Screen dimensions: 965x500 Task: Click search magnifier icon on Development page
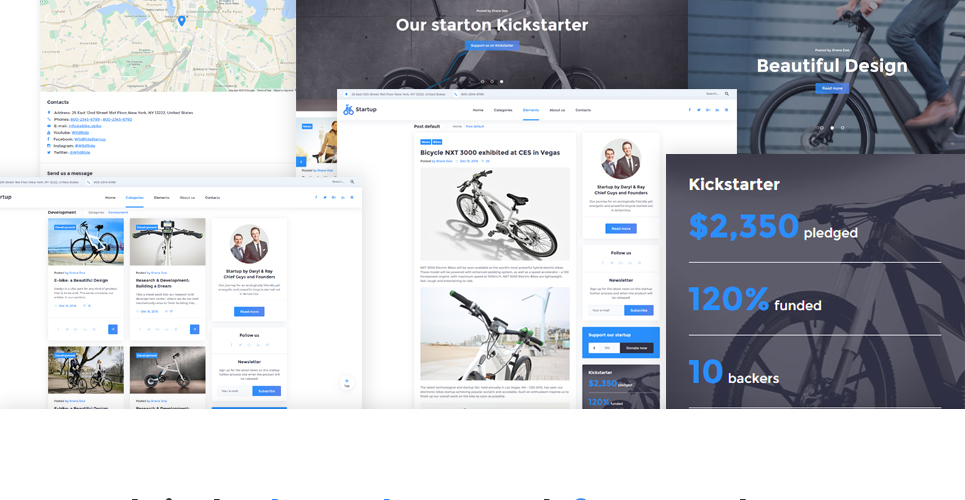[352, 182]
